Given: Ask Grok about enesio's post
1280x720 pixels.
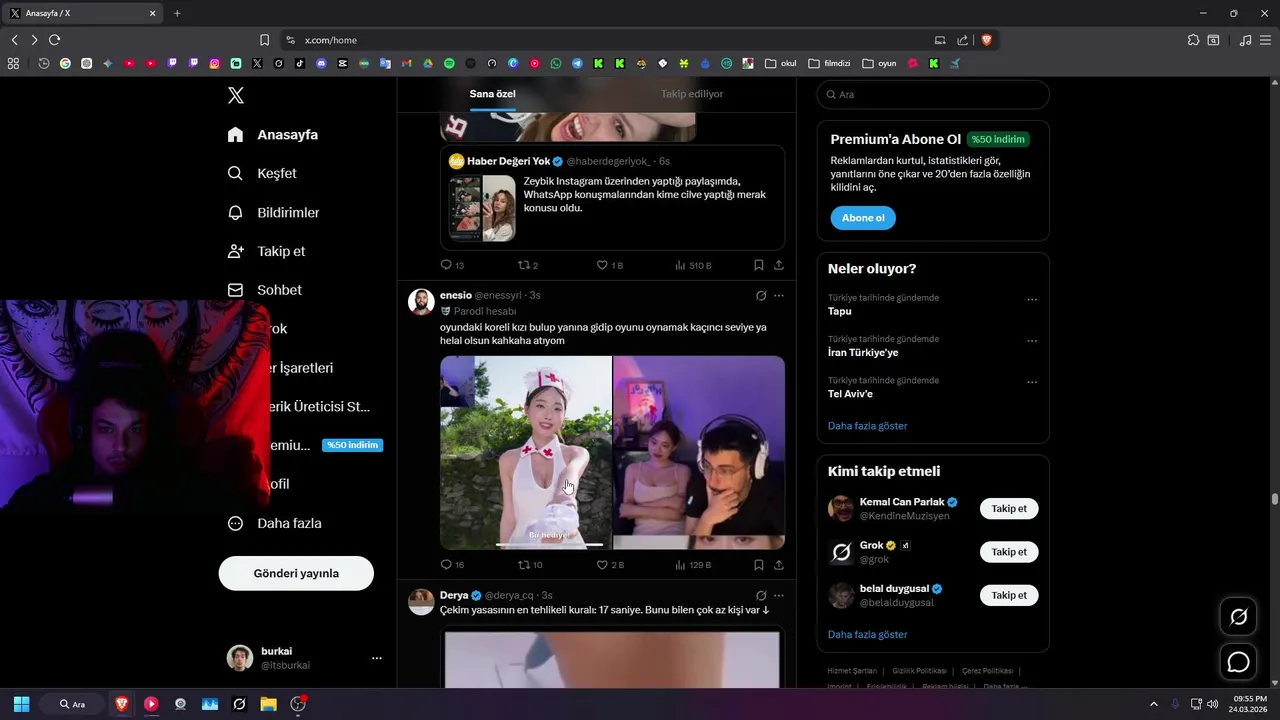Looking at the screenshot, I should click(761, 296).
